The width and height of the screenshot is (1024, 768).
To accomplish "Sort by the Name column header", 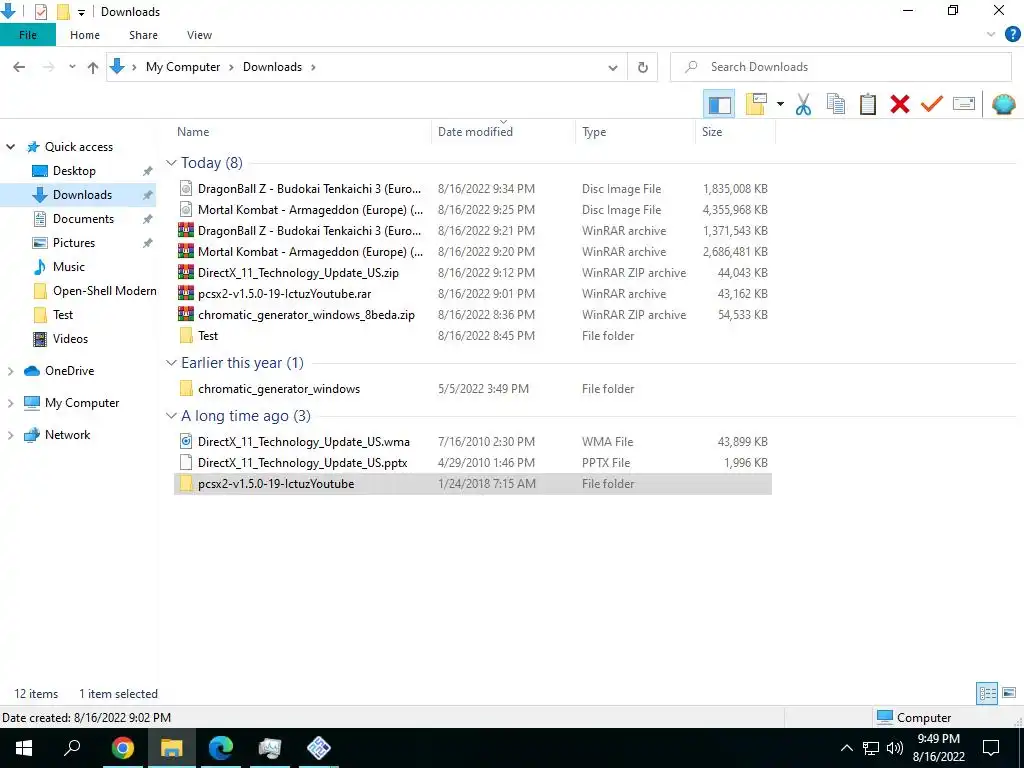I will pyautogui.click(x=300, y=131).
